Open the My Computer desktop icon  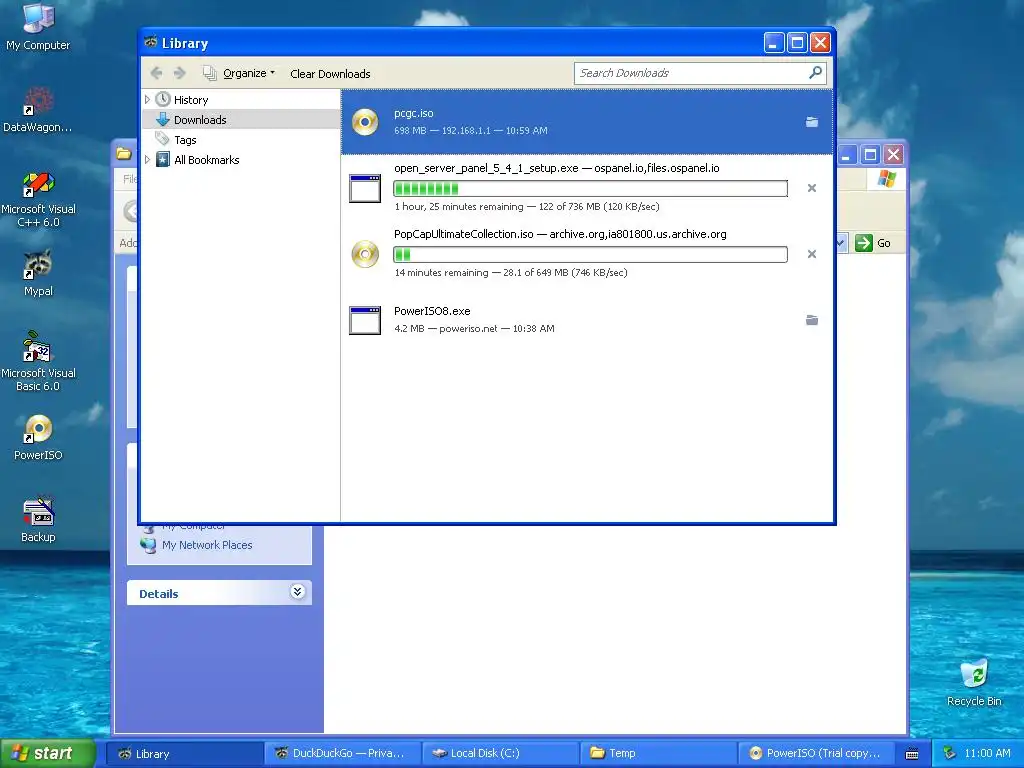tap(38, 26)
